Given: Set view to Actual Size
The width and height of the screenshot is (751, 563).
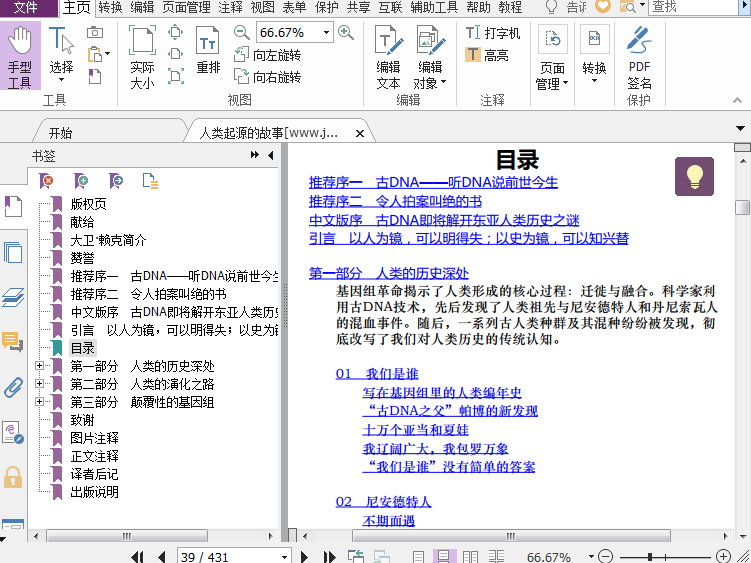Looking at the screenshot, I should tap(142, 57).
